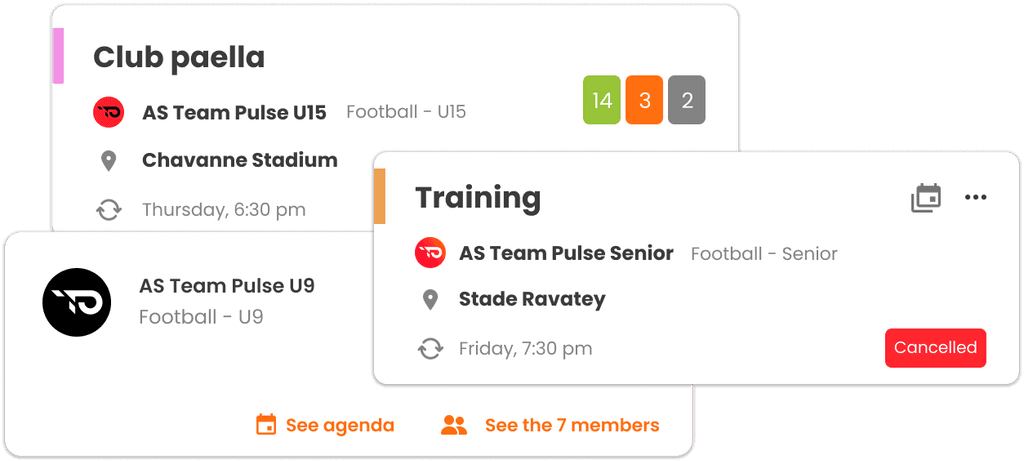Viewport: 1024px width, 461px height.
Task: Click the green 14 attendance badge
Action: tap(601, 100)
